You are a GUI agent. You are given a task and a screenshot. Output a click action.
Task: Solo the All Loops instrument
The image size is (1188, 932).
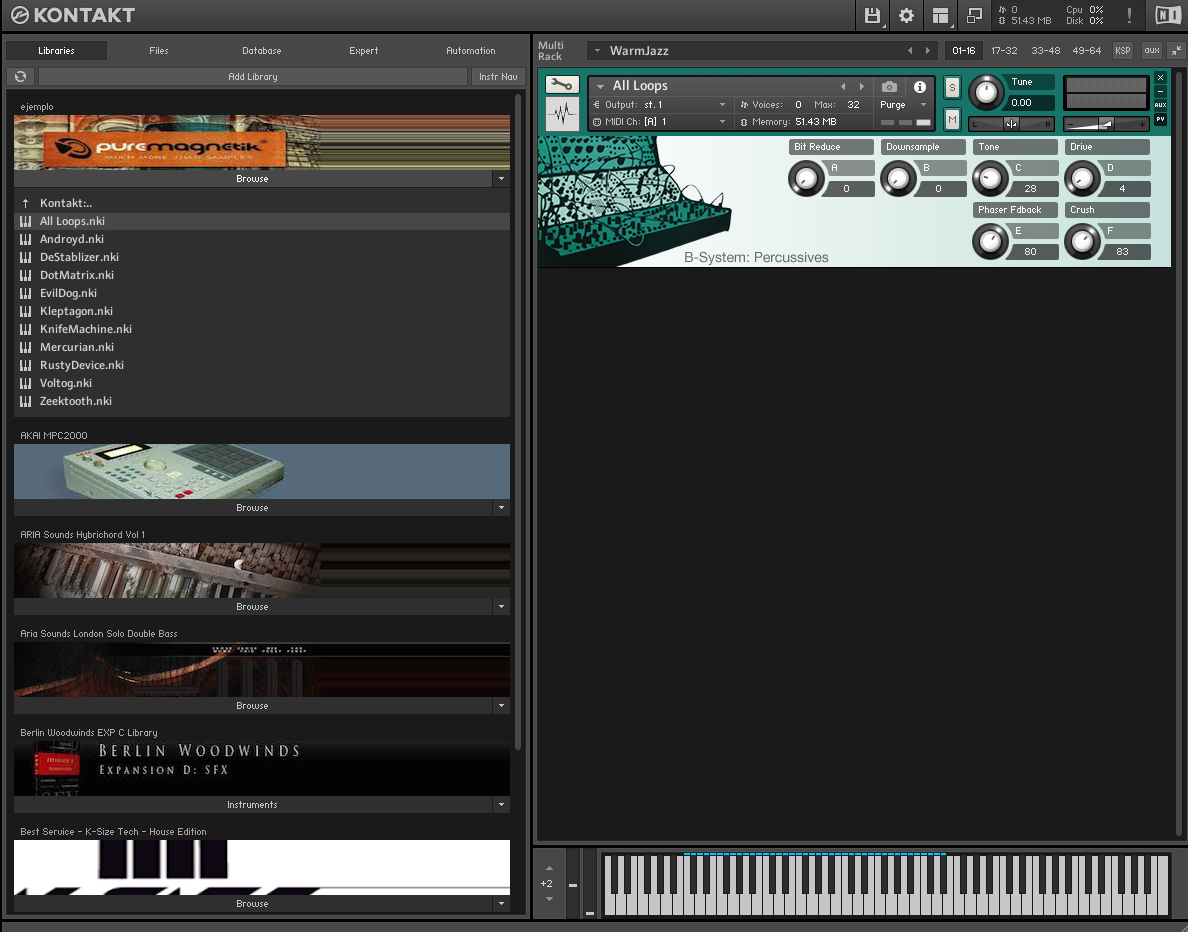[x=952, y=88]
